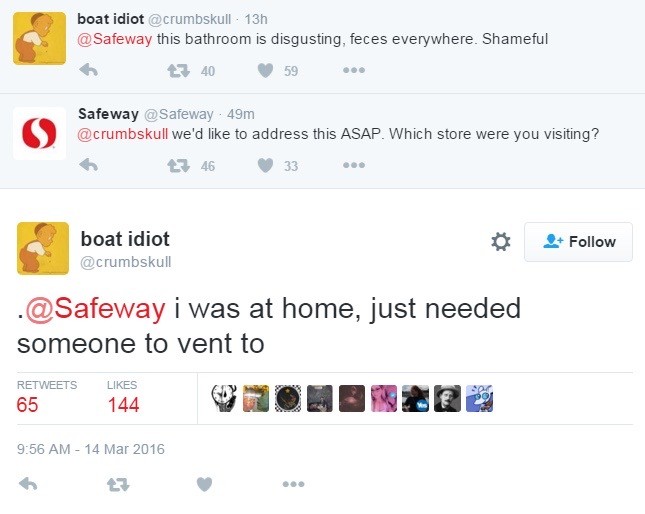Like the tweet with 59 likes
Viewport: 645px width, 514px height.
pyautogui.click(x=265, y=70)
